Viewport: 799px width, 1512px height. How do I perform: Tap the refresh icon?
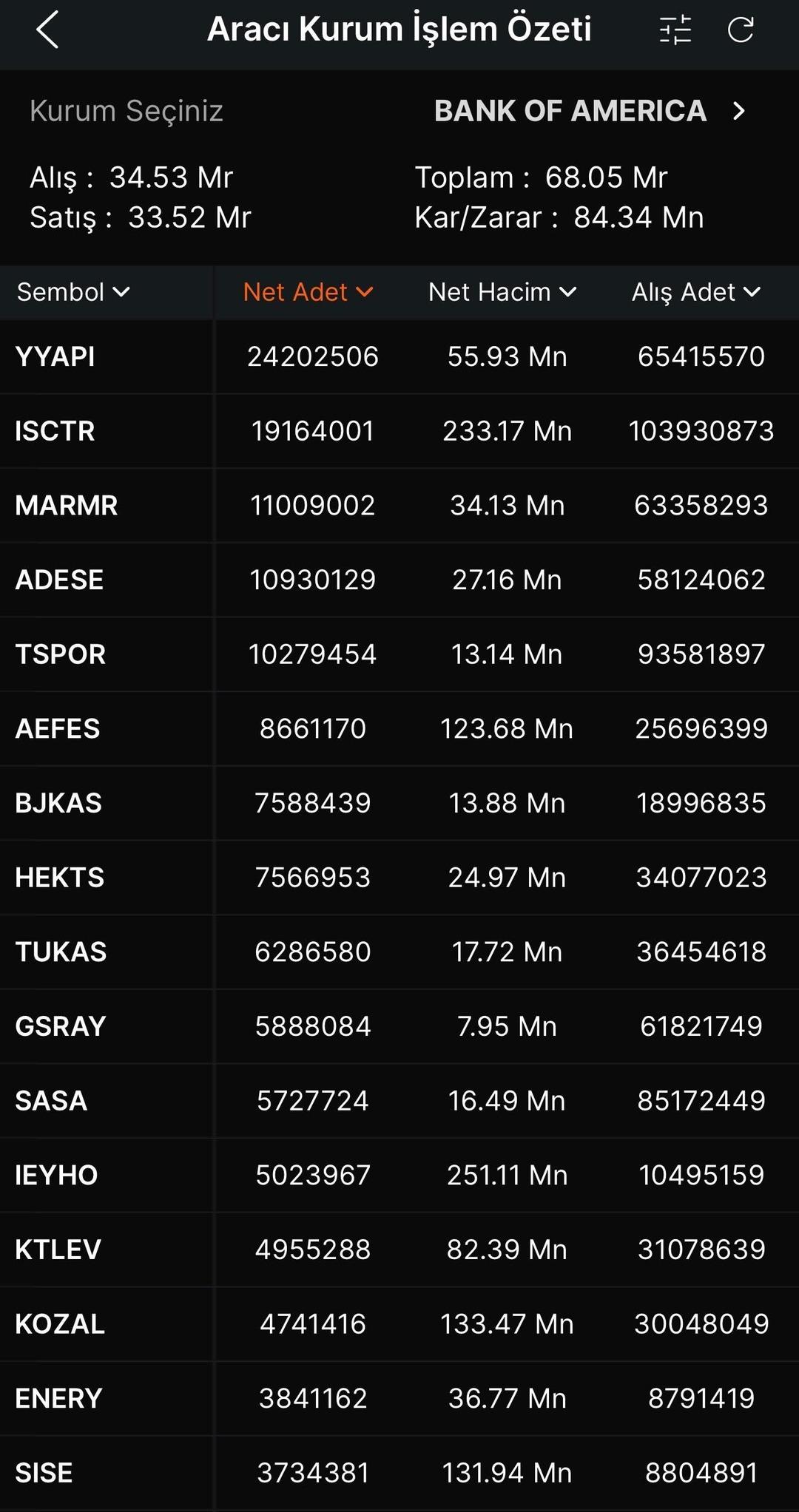pos(741,30)
